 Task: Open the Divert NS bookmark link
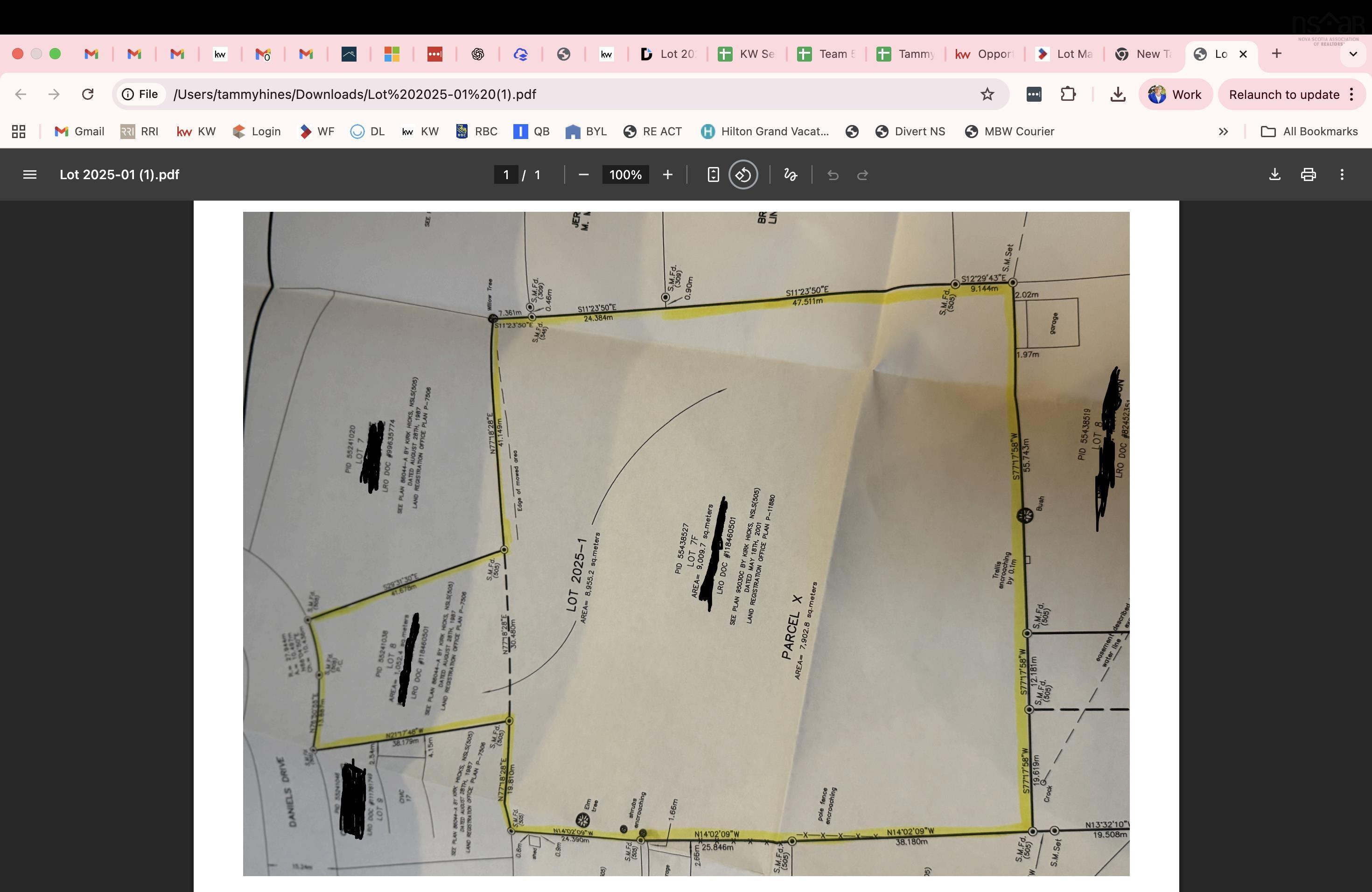910,132
